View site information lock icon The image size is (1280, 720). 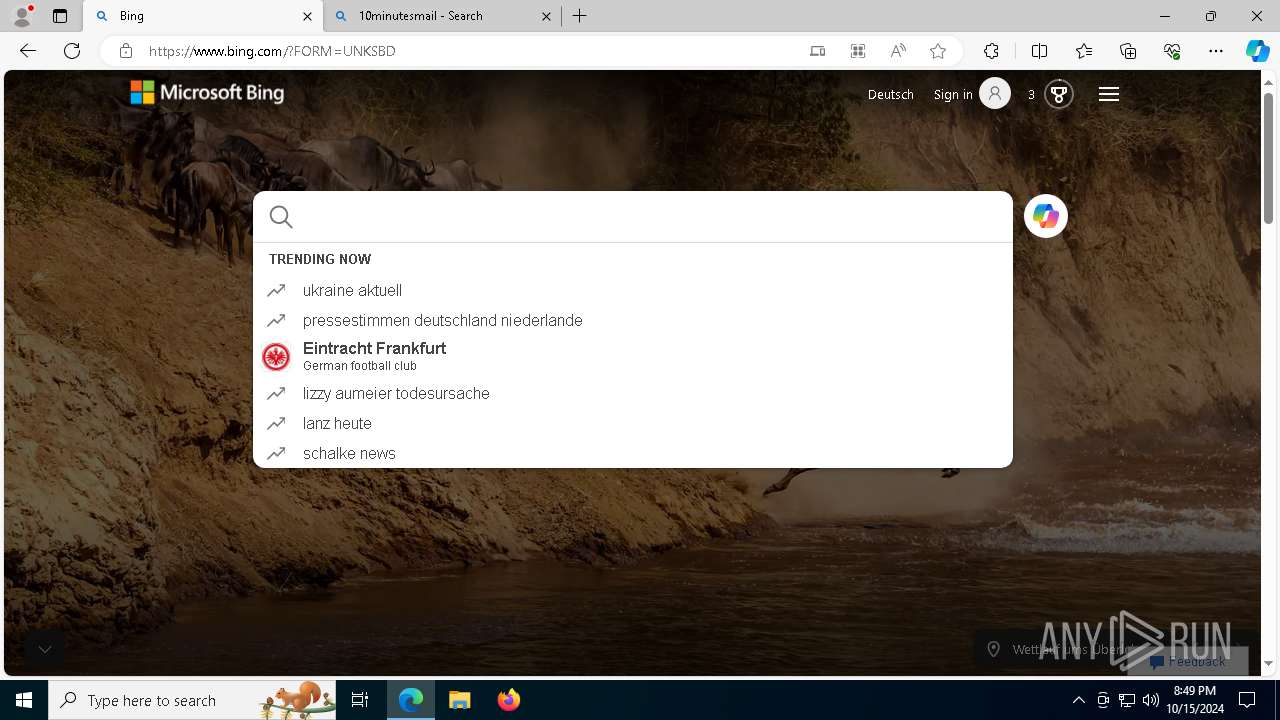pos(126,51)
